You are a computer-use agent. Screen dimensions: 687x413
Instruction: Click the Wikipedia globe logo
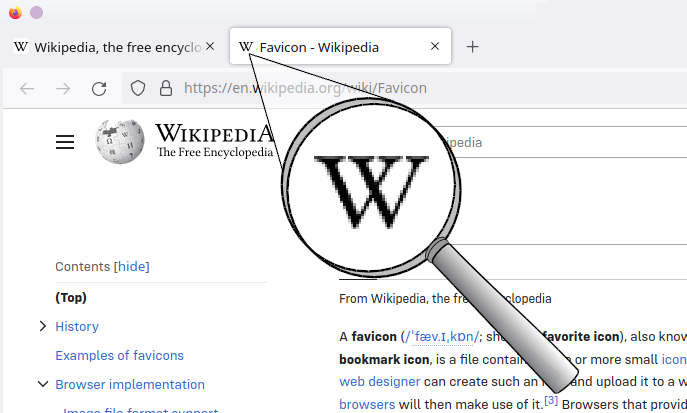click(119, 142)
